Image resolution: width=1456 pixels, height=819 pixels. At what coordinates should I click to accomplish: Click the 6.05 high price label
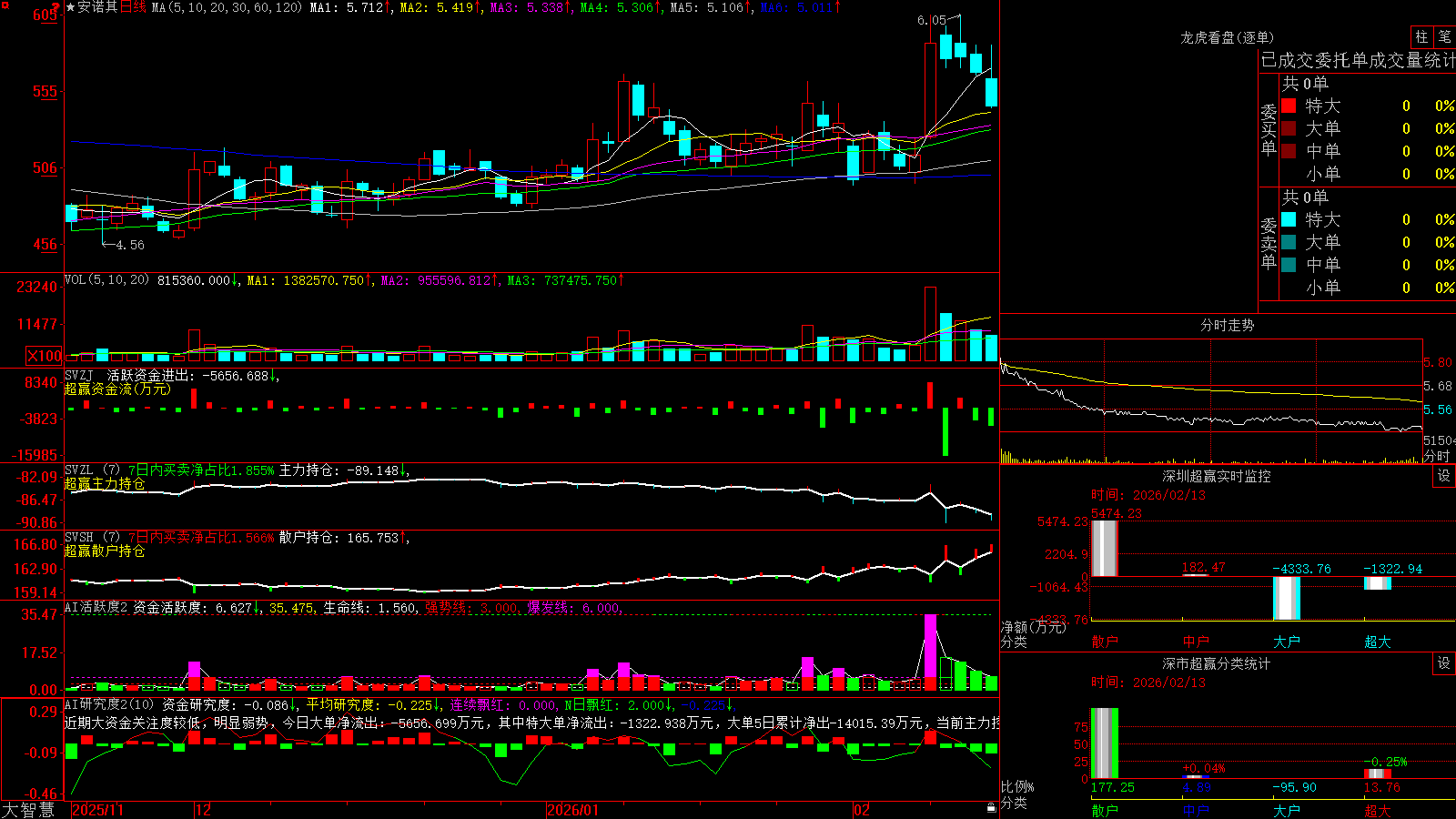click(932, 20)
